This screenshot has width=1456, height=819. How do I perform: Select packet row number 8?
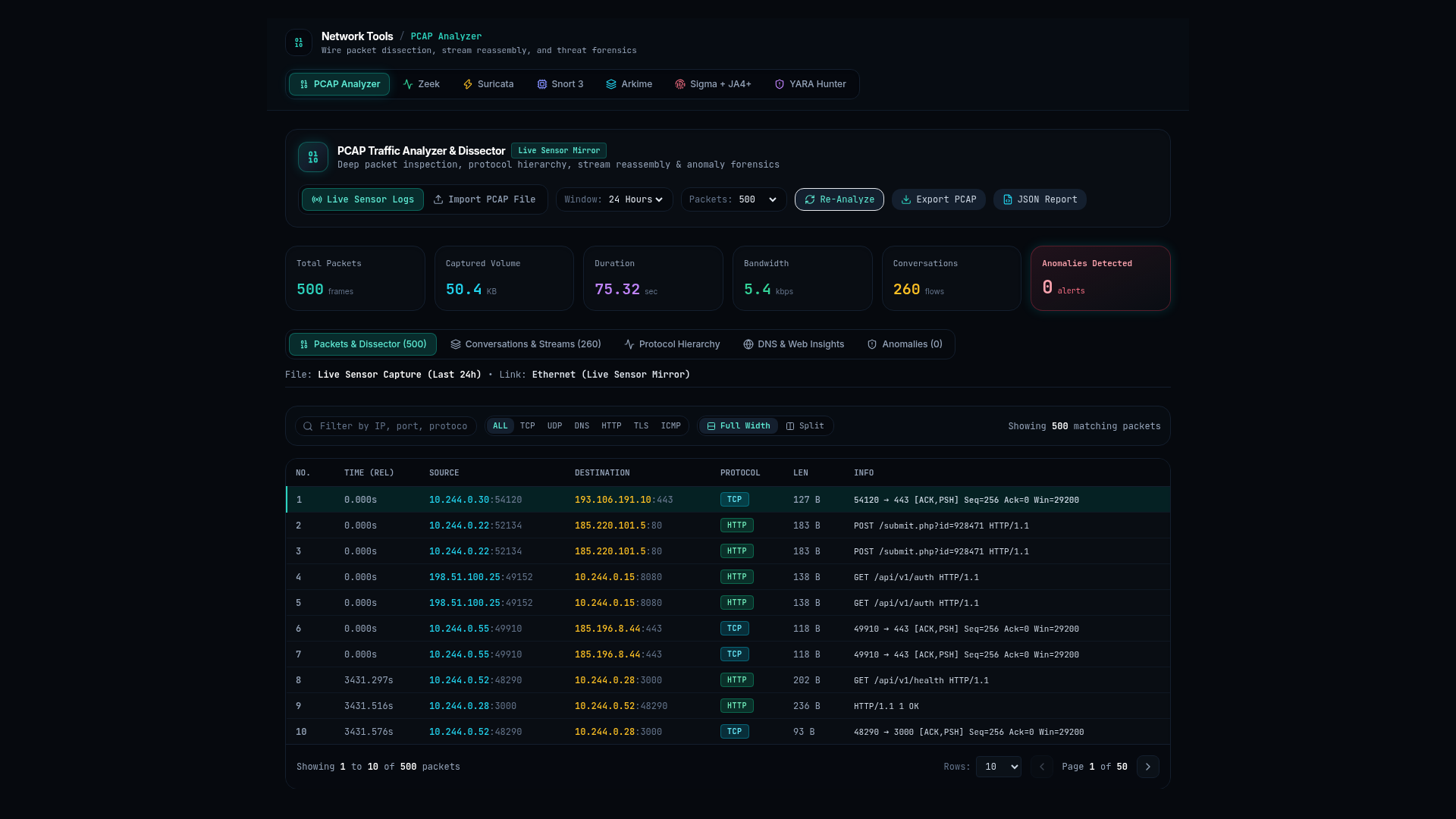coord(728,680)
